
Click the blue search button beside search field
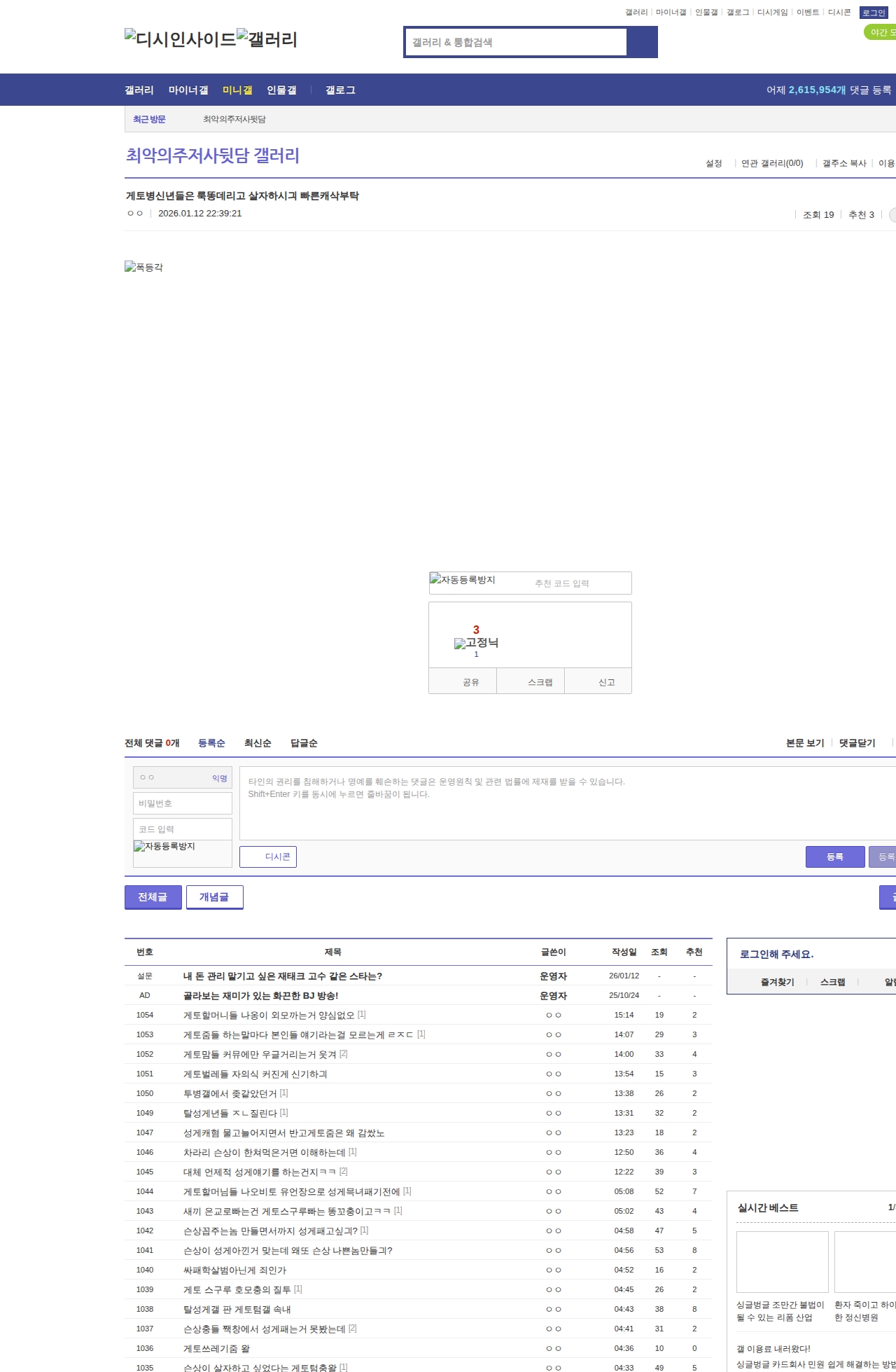[x=642, y=42]
